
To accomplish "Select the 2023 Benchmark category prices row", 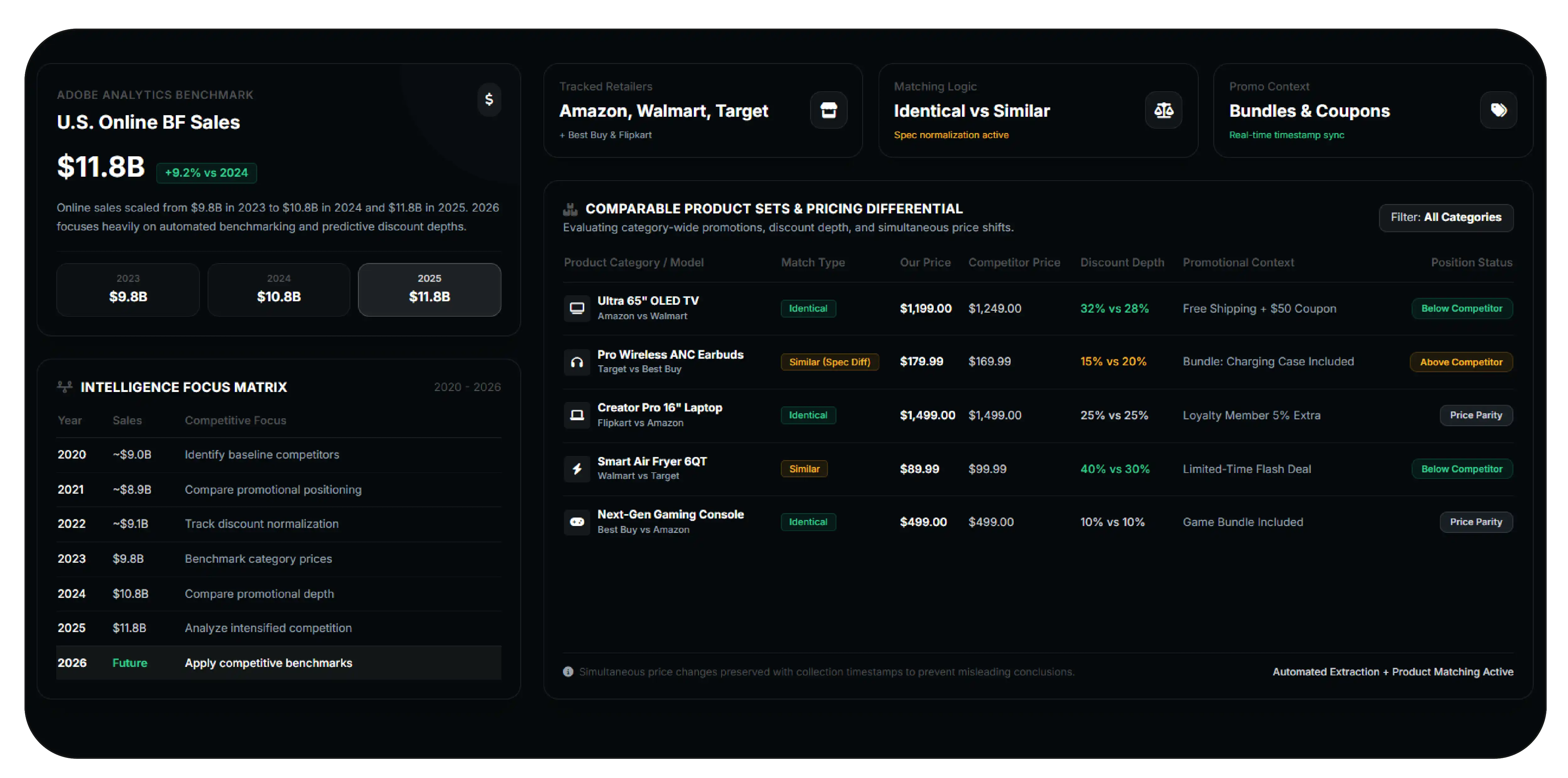I will pyautogui.click(x=279, y=558).
